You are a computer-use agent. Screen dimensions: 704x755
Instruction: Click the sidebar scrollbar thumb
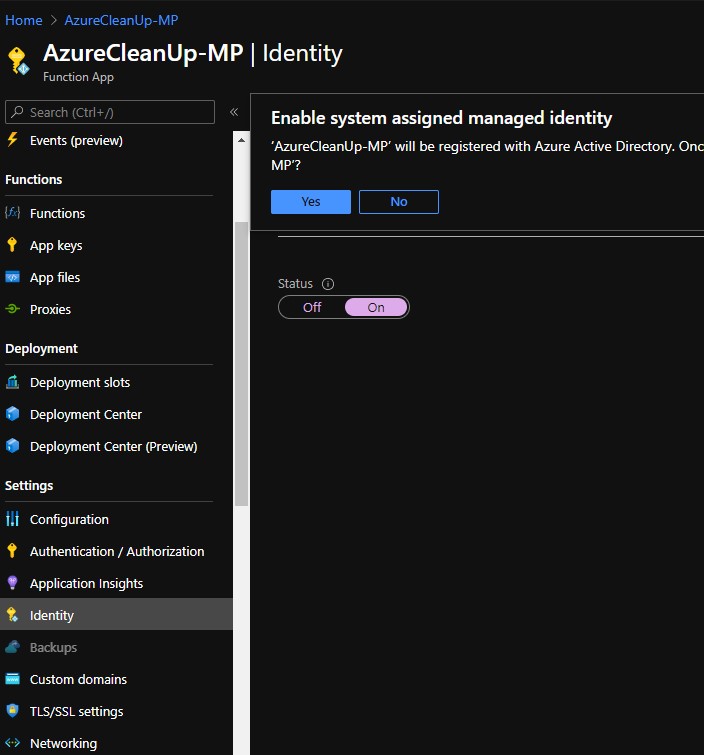[241, 364]
